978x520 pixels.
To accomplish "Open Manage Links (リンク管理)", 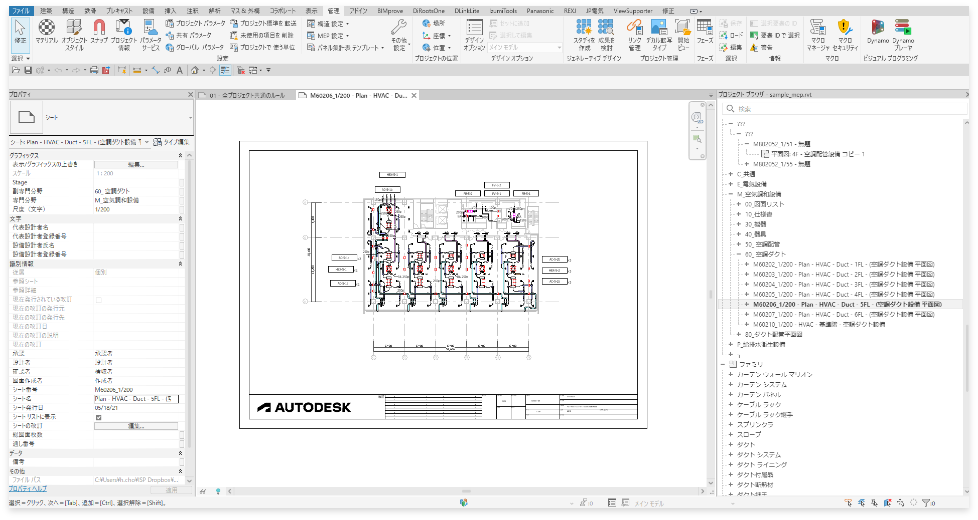I will pyautogui.click(x=634, y=34).
